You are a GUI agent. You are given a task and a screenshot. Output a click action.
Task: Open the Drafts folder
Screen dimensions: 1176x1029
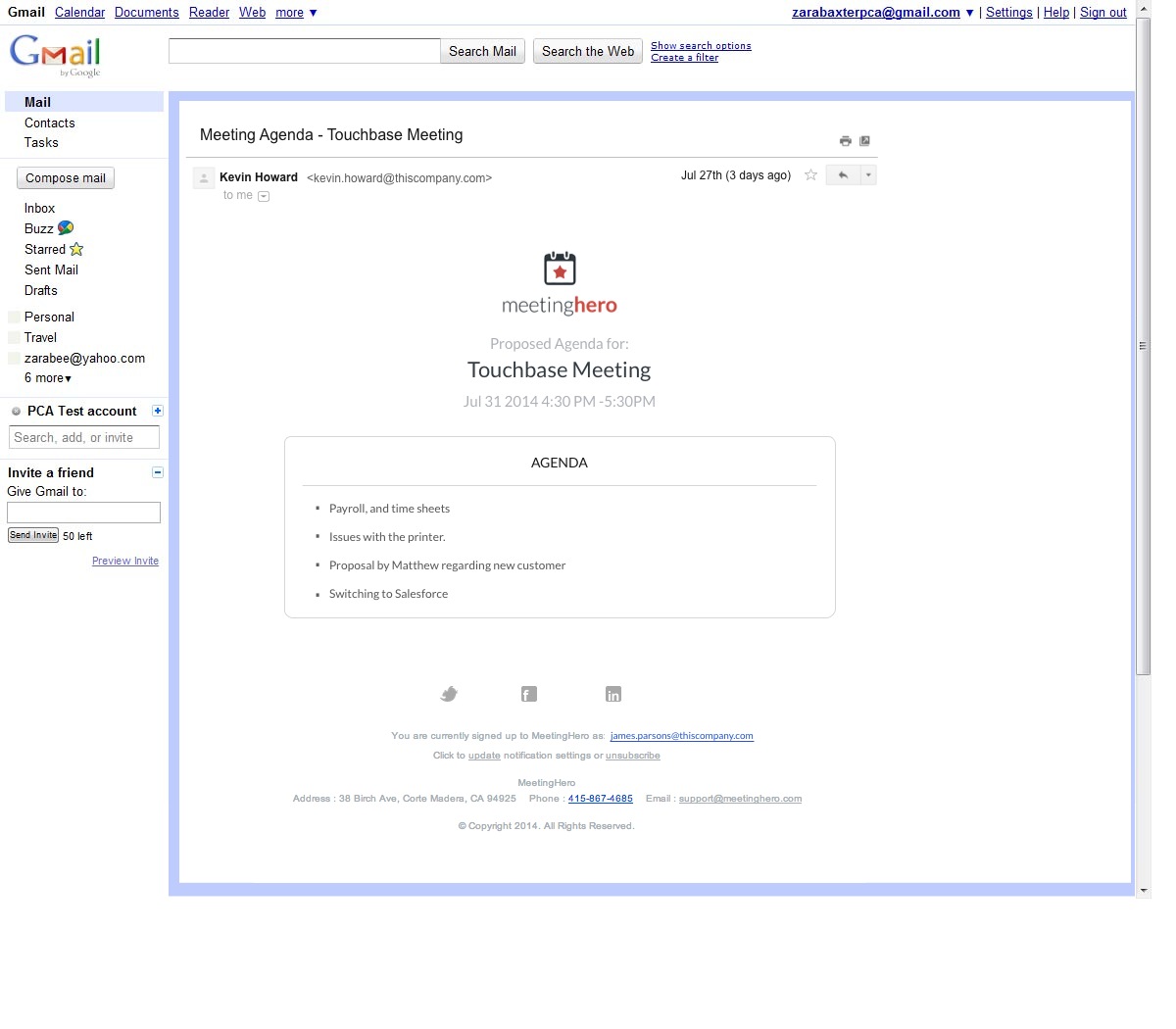[41, 291]
